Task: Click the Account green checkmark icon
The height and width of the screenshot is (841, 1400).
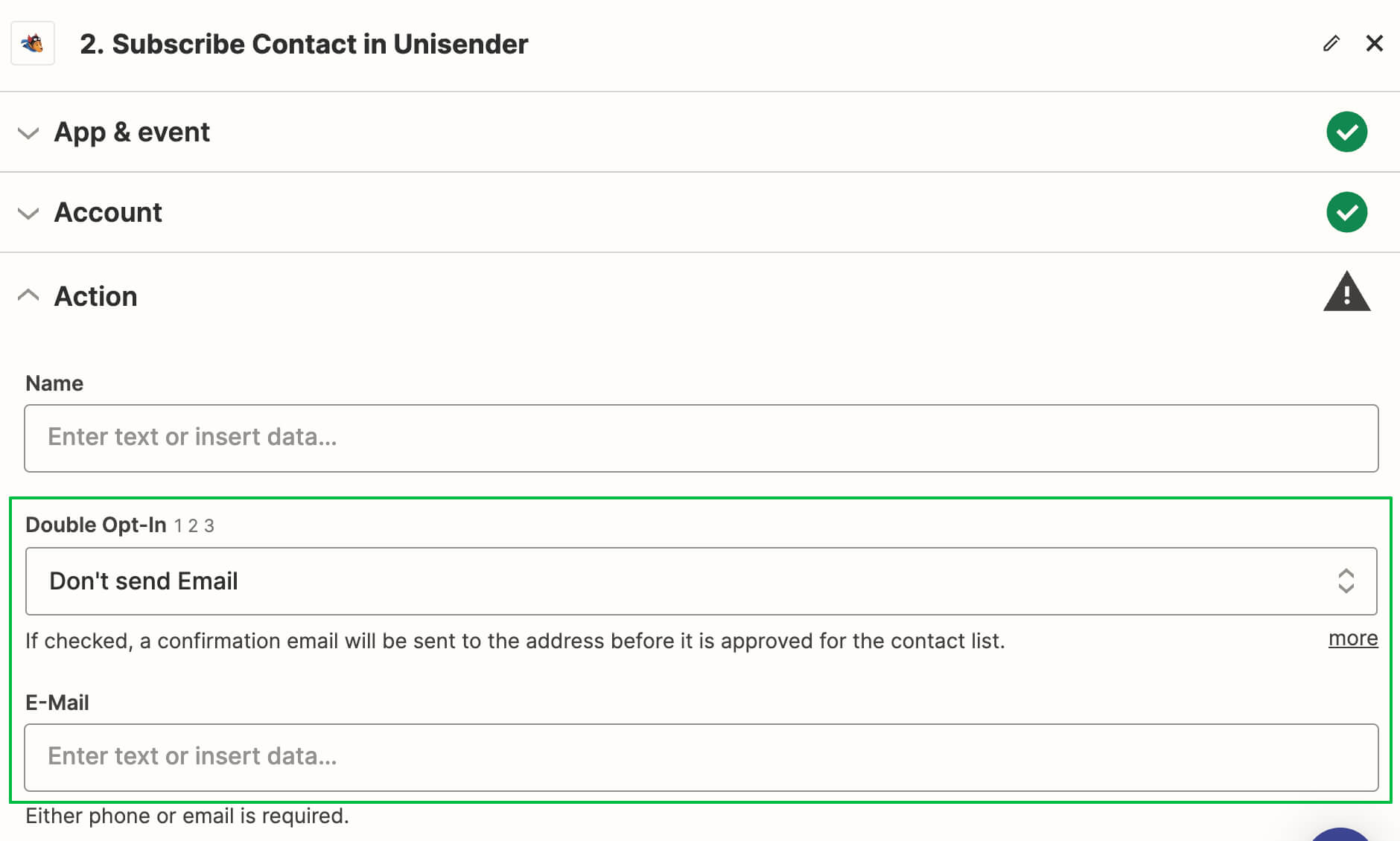Action: pyautogui.click(x=1346, y=212)
